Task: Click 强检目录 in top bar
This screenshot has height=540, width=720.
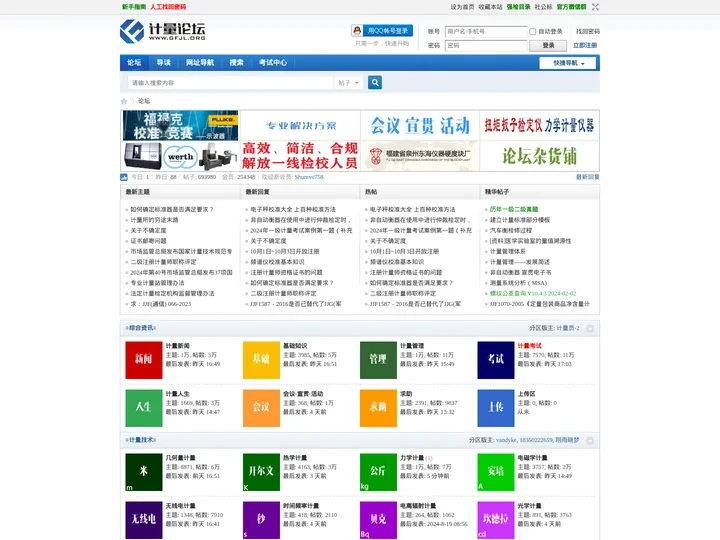Action: click(x=518, y=7)
